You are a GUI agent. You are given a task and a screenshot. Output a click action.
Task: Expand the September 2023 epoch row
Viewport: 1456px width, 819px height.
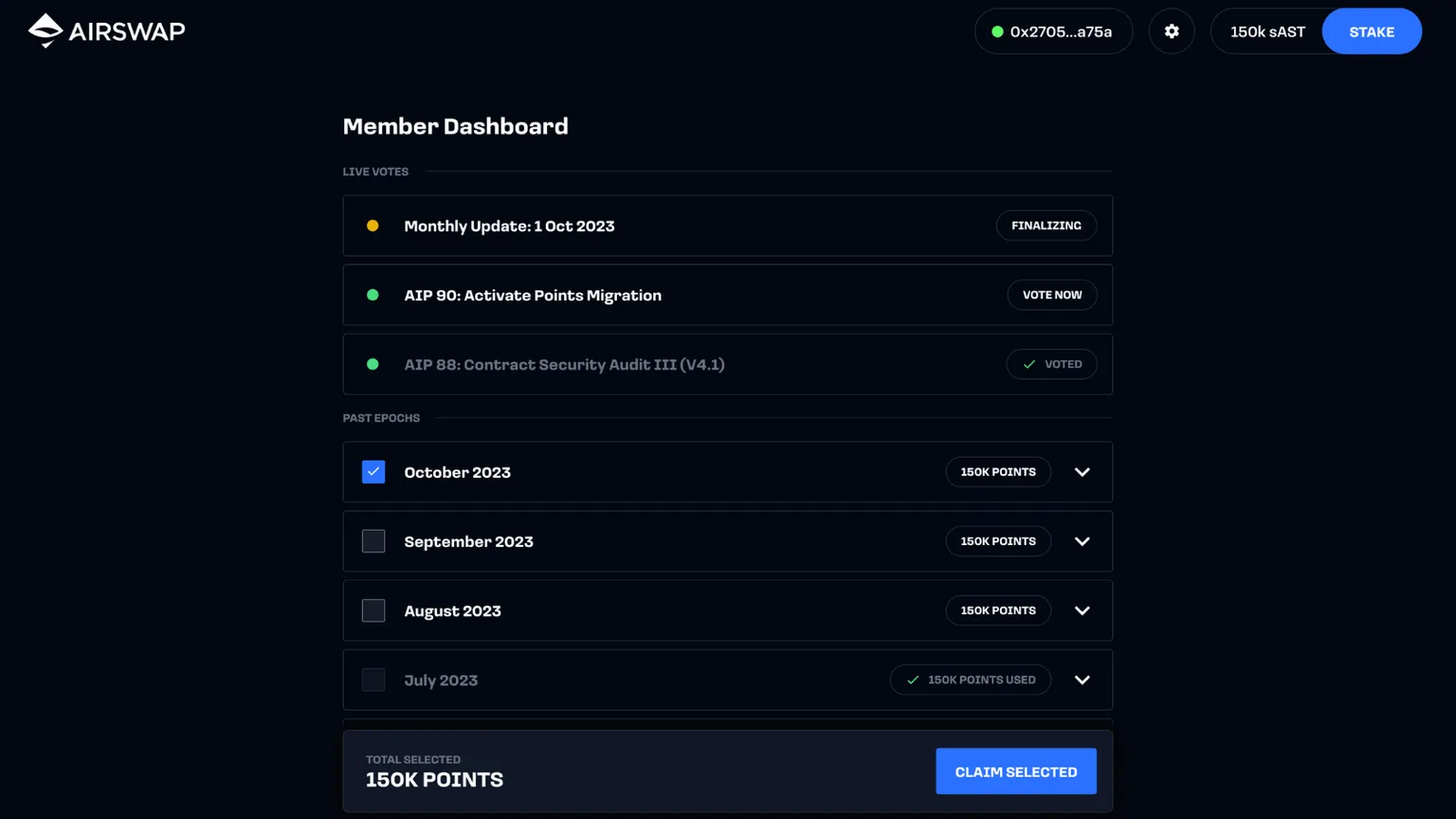(1082, 540)
